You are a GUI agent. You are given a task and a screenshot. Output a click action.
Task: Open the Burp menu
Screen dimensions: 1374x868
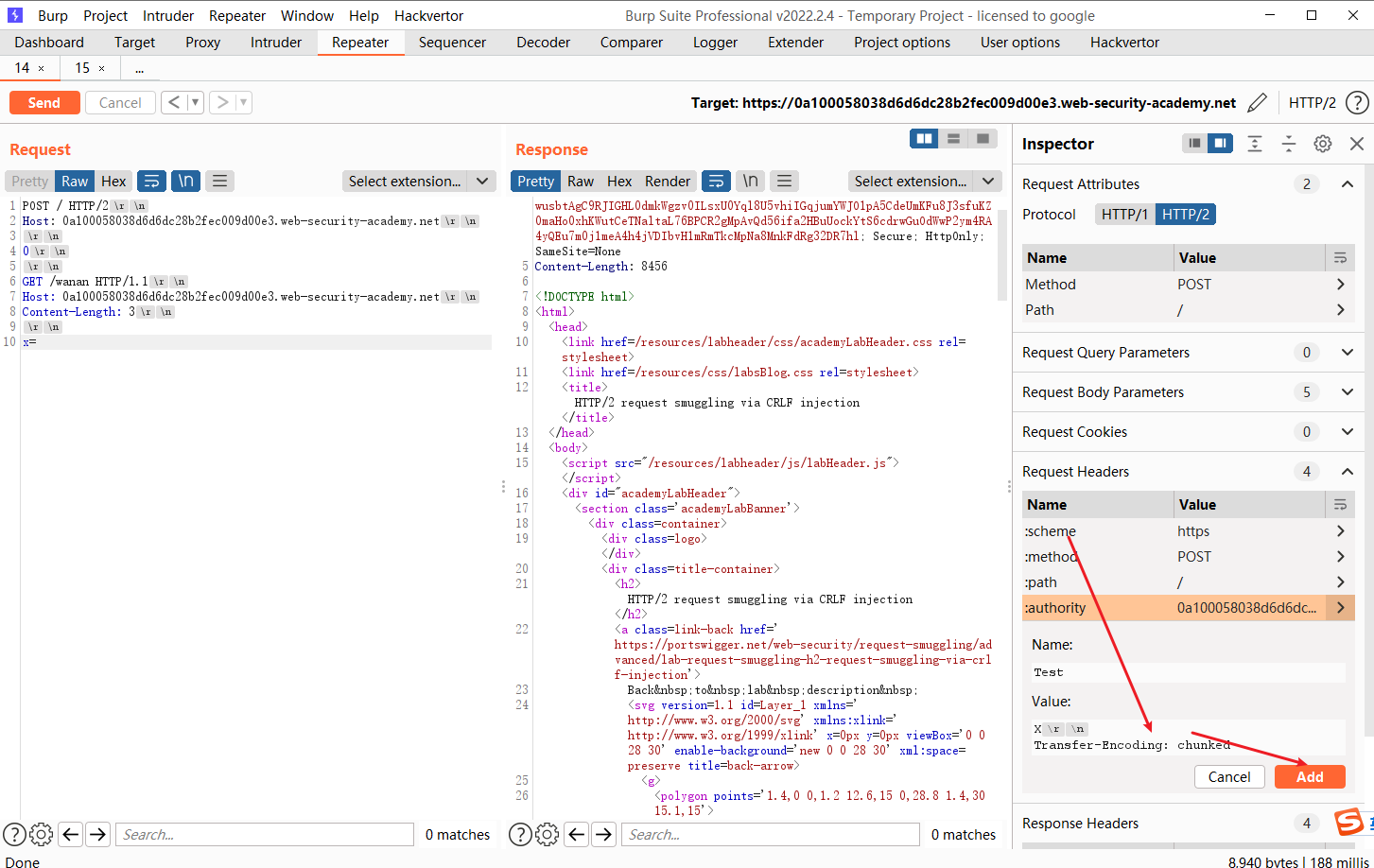(x=53, y=15)
